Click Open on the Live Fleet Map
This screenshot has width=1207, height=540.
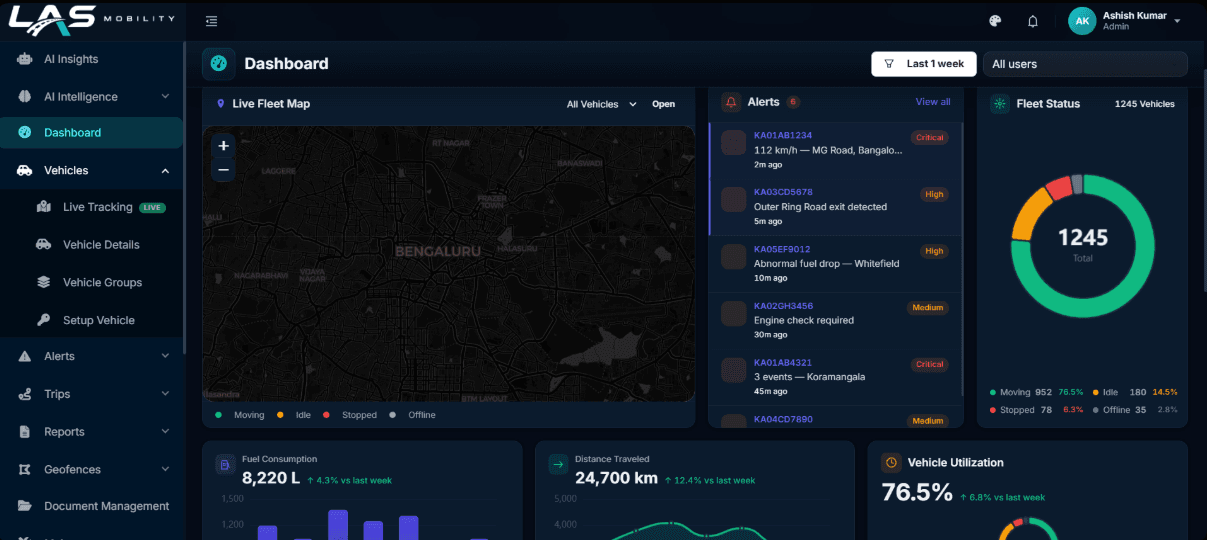(x=664, y=104)
